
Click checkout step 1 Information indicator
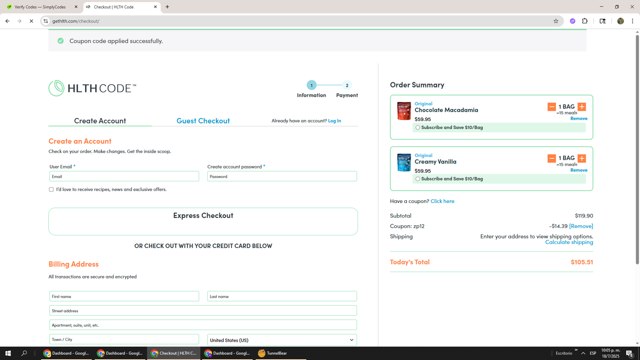[311, 85]
